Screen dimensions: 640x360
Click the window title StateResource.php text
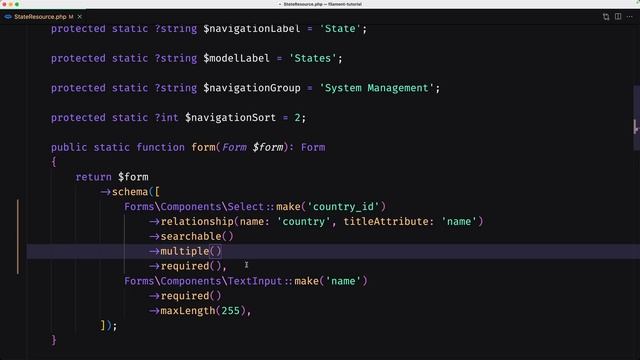(x=303, y=4)
